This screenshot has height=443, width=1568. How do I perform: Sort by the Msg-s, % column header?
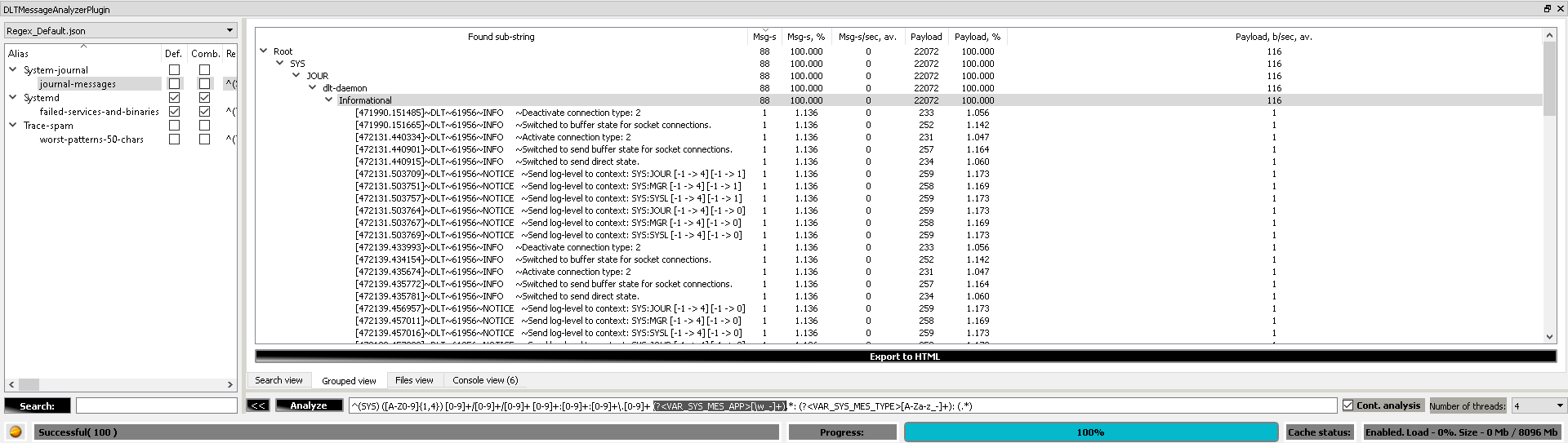click(806, 37)
